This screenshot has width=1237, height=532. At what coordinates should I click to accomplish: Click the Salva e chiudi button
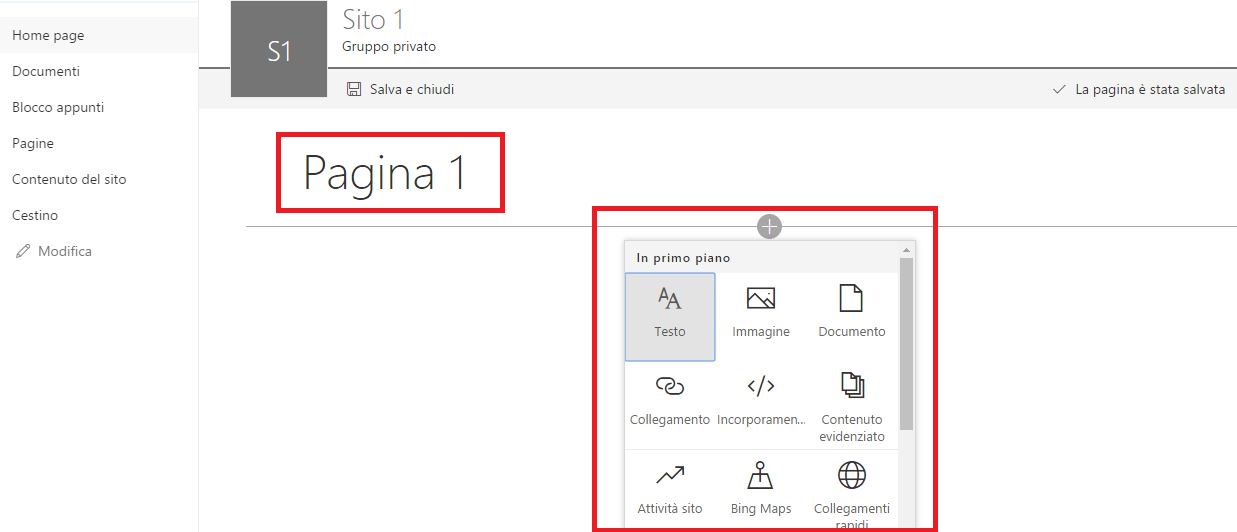point(400,89)
